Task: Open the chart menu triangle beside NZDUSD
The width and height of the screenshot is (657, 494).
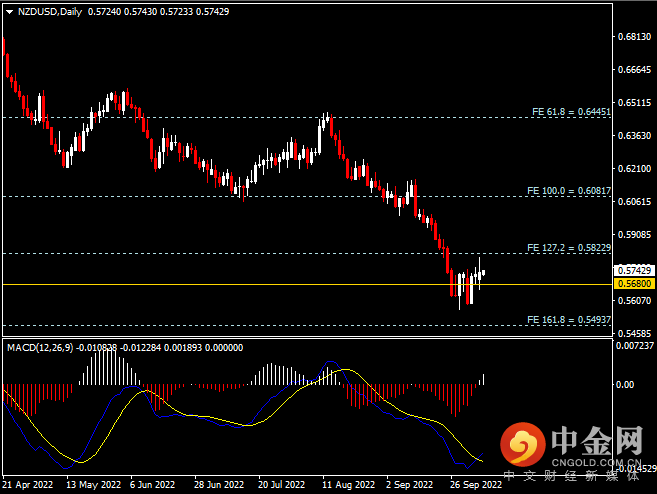Action: pos(9,12)
